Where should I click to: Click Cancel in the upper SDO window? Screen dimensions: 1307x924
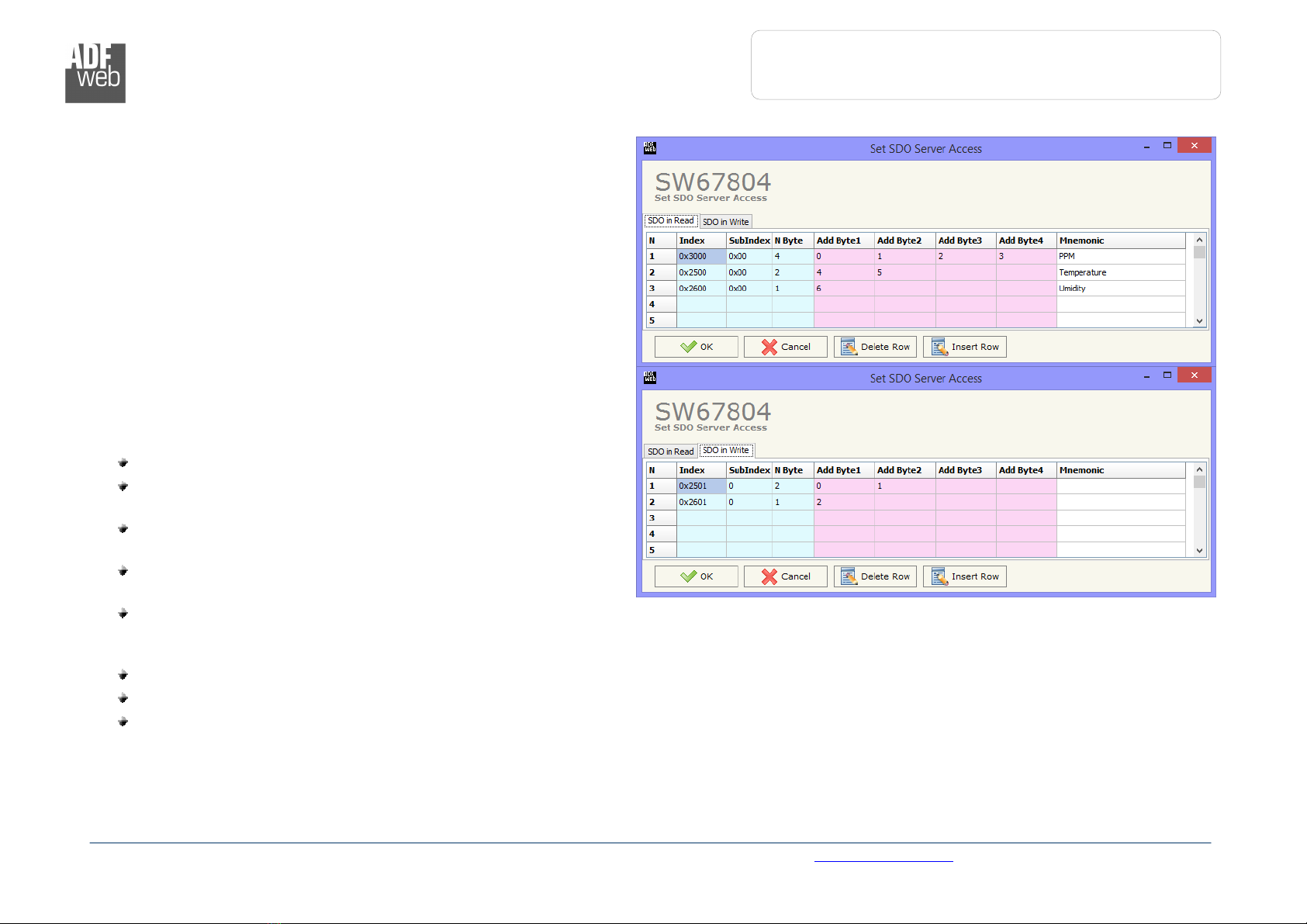(785, 347)
